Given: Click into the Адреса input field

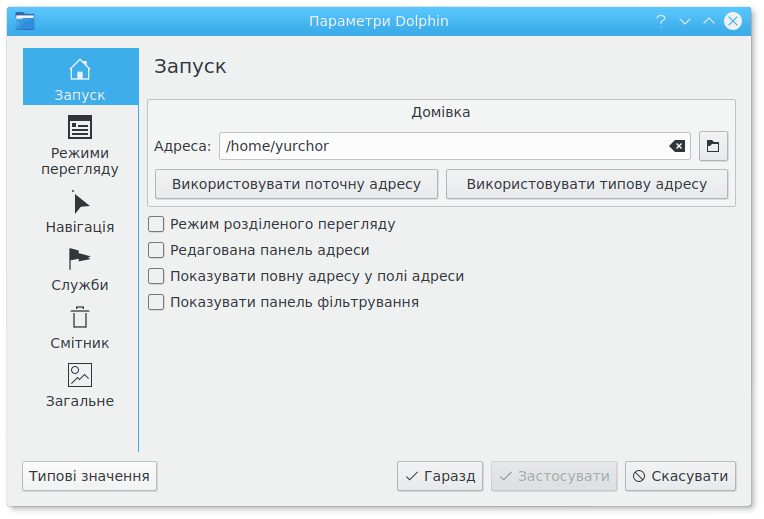Looking at the screenshot, I should coord(440,146).
